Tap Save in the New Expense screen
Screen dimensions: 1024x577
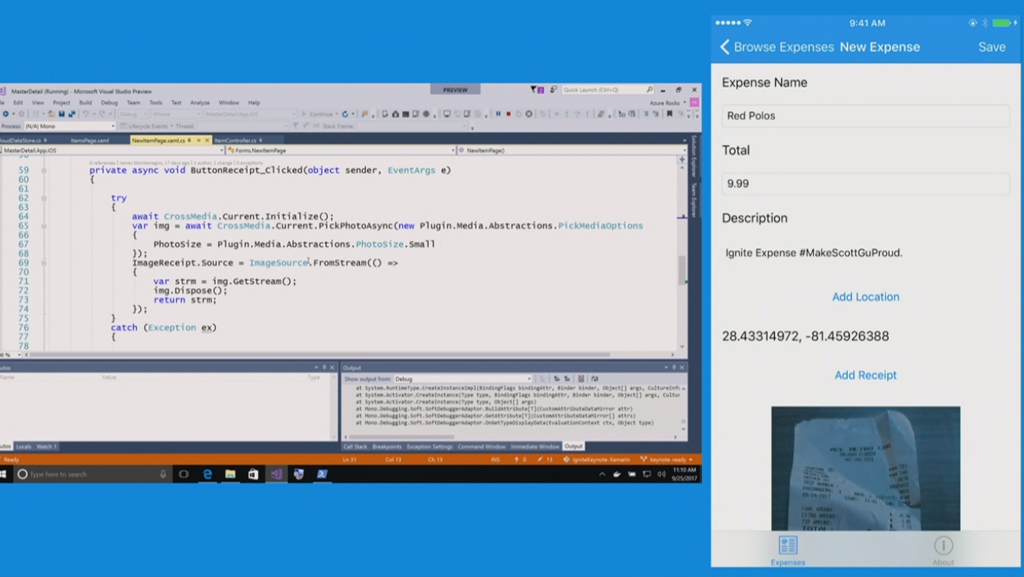click(x=991, y=47)
